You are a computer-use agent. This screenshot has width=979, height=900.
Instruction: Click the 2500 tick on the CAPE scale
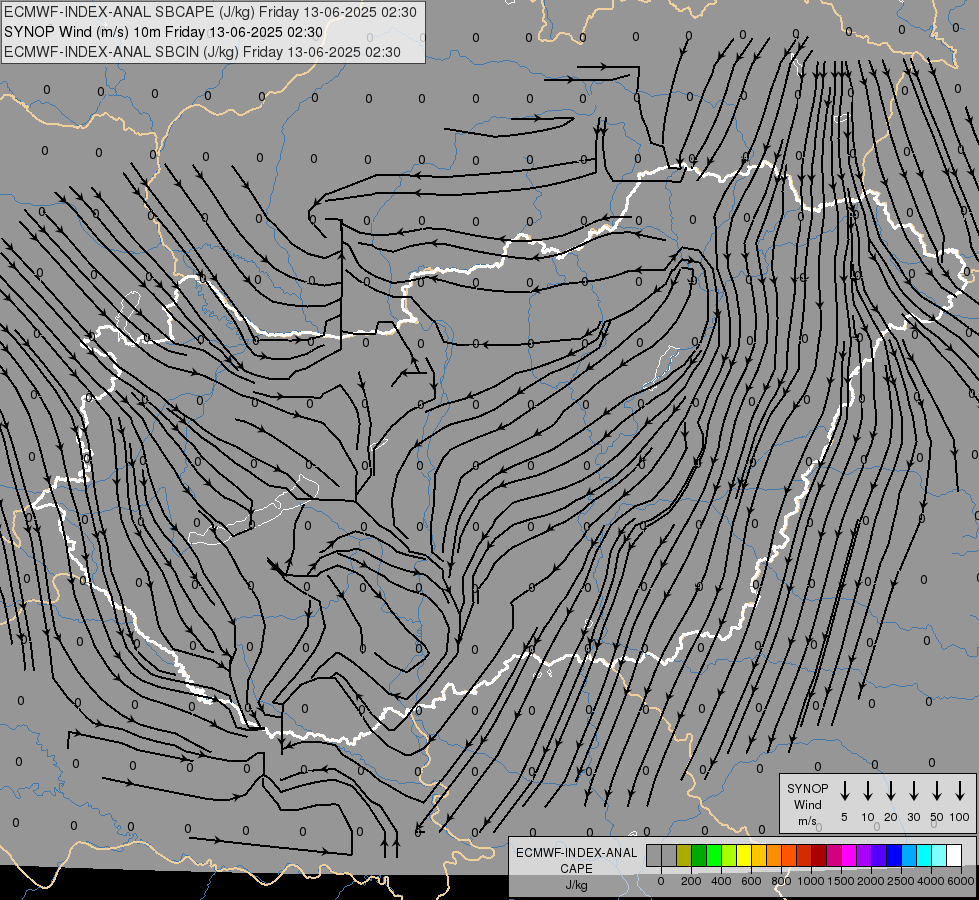tap(901, 881)
